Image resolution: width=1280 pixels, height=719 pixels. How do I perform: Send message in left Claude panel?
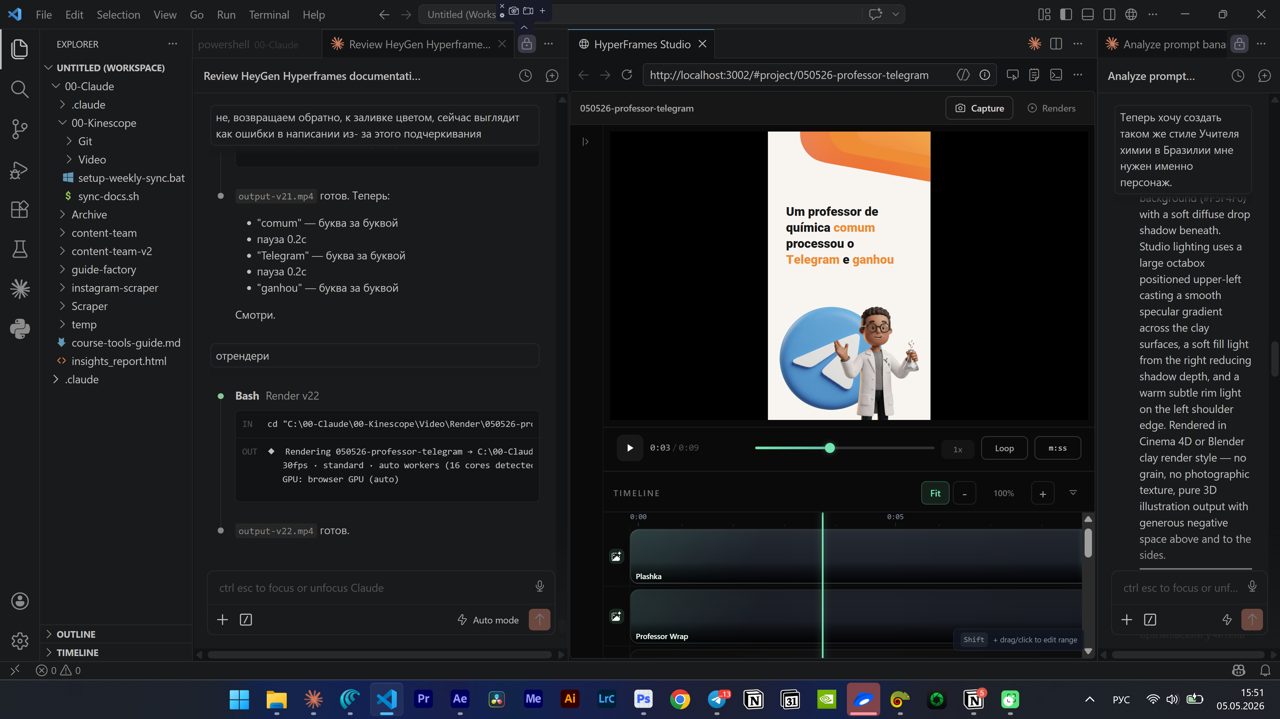(539, 620)
